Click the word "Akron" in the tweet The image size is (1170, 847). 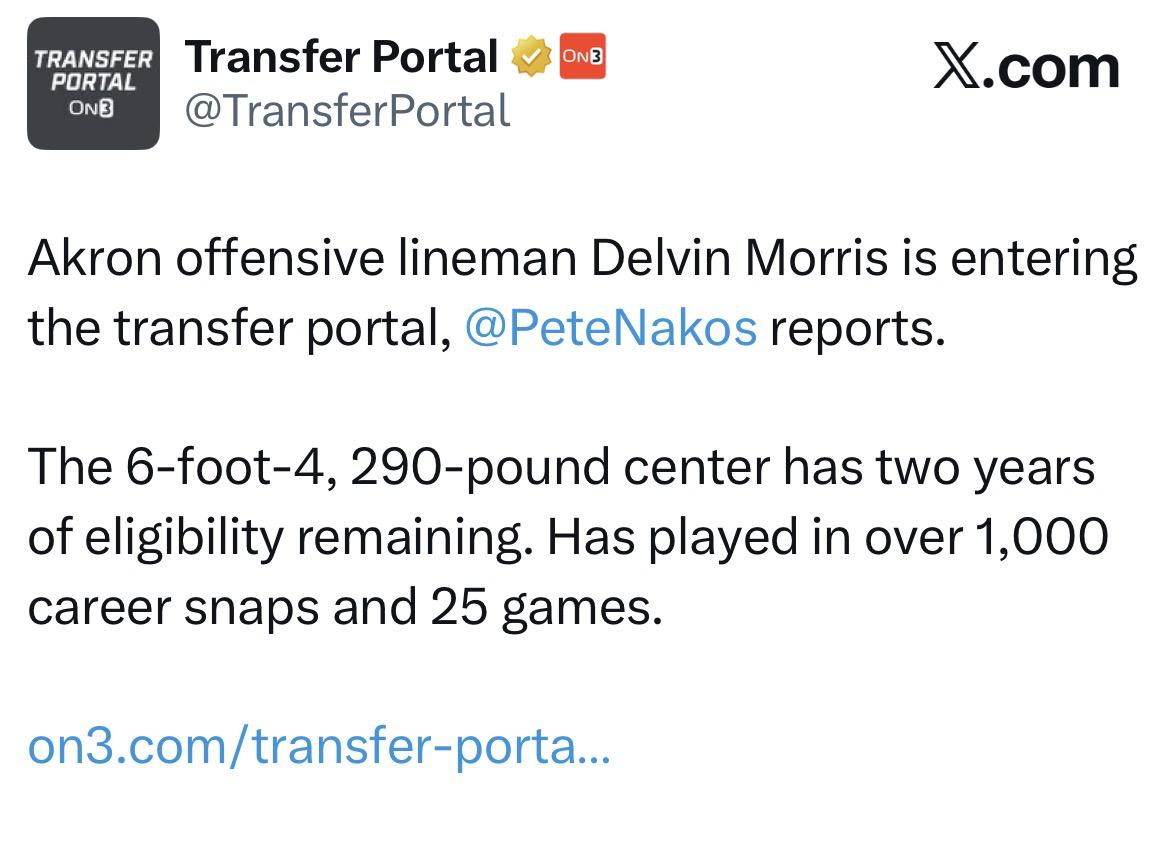(x=94, y=259)
